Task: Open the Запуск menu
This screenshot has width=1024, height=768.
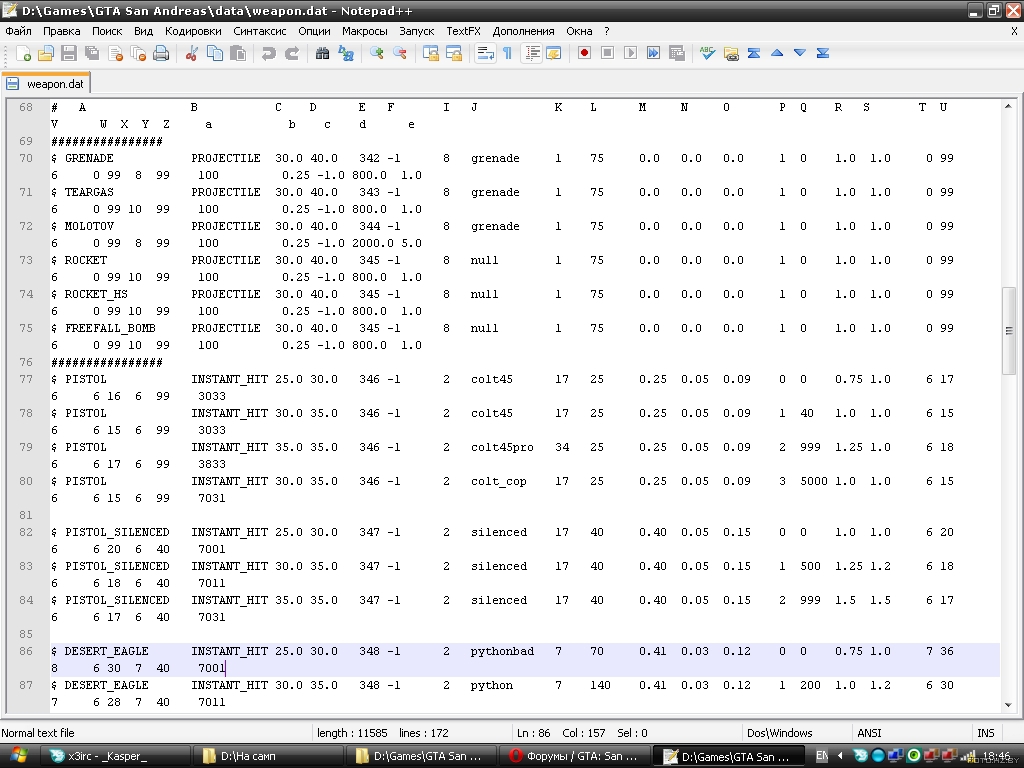Action: (x=417, y=31)
